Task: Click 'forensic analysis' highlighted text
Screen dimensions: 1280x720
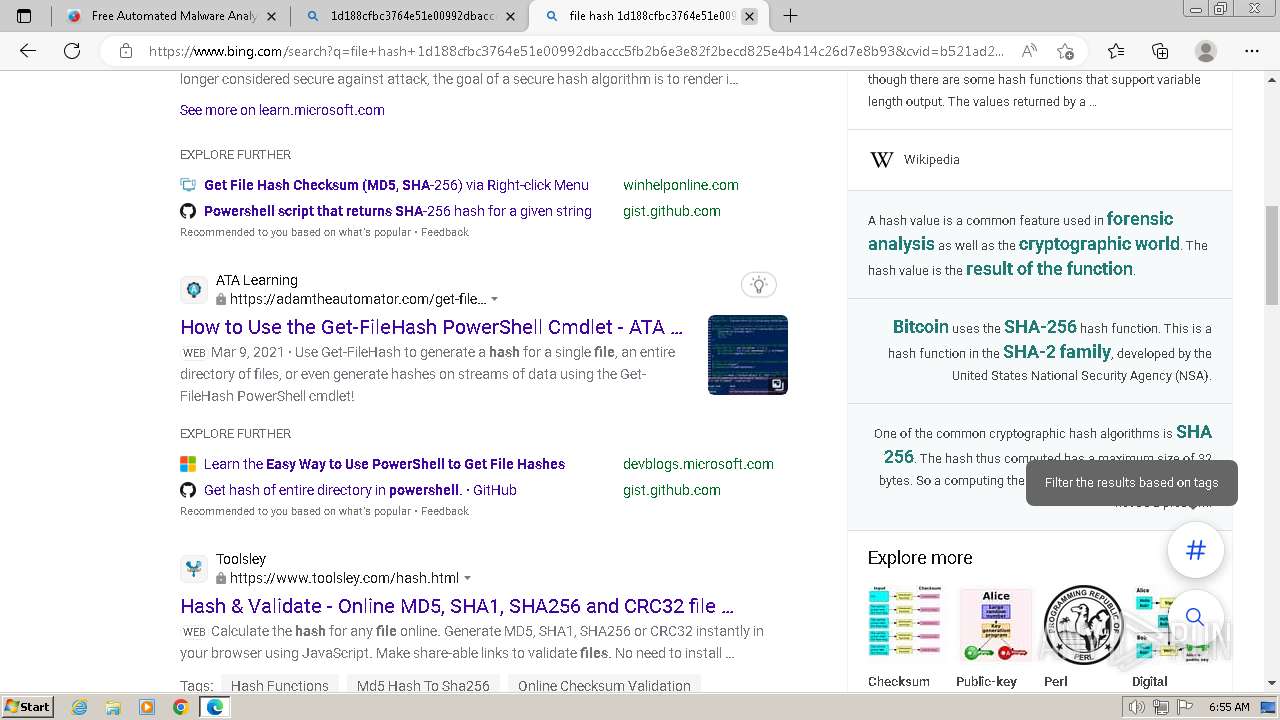Action: coord(1020,231)
